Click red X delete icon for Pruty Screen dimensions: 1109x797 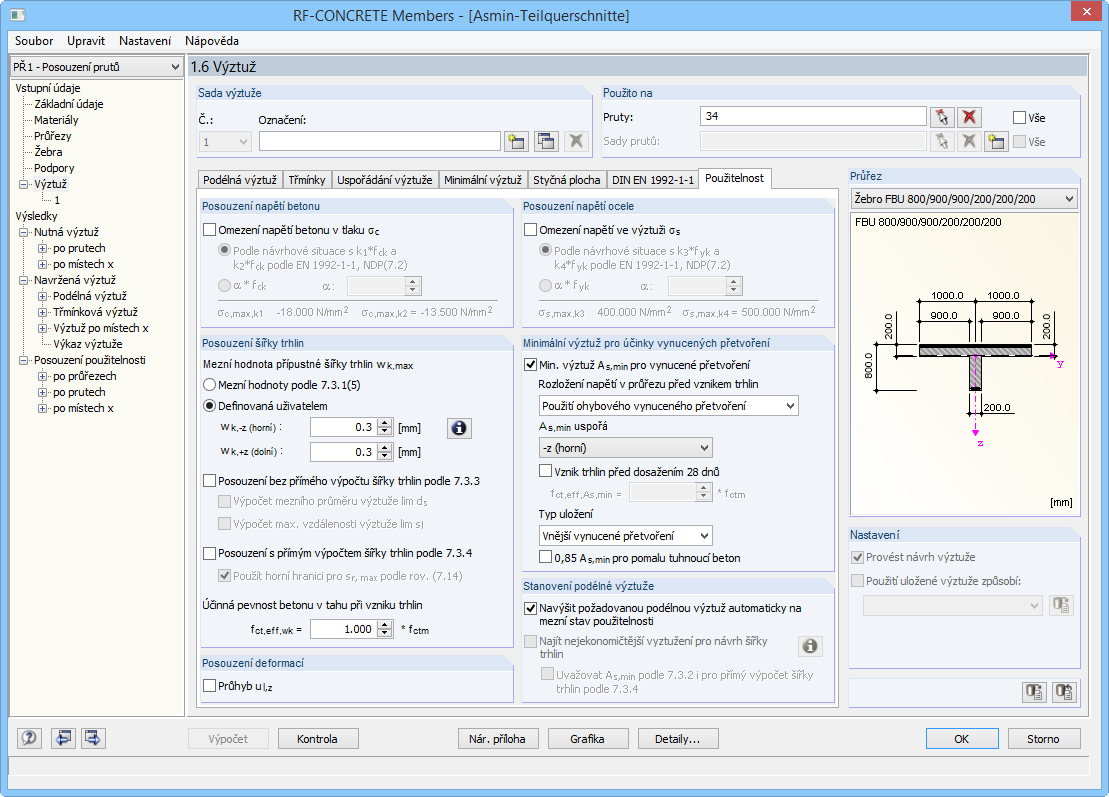click(970, 117)
